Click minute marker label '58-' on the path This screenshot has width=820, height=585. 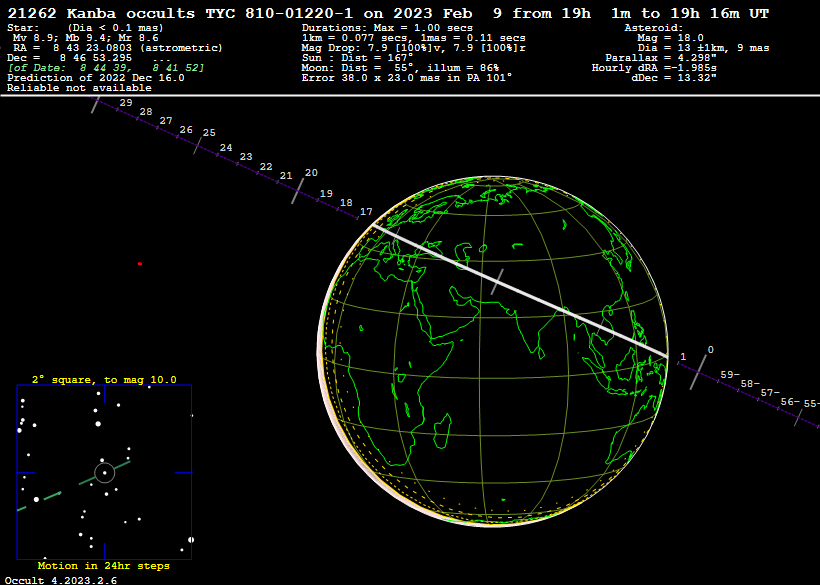tap(750, 384)
